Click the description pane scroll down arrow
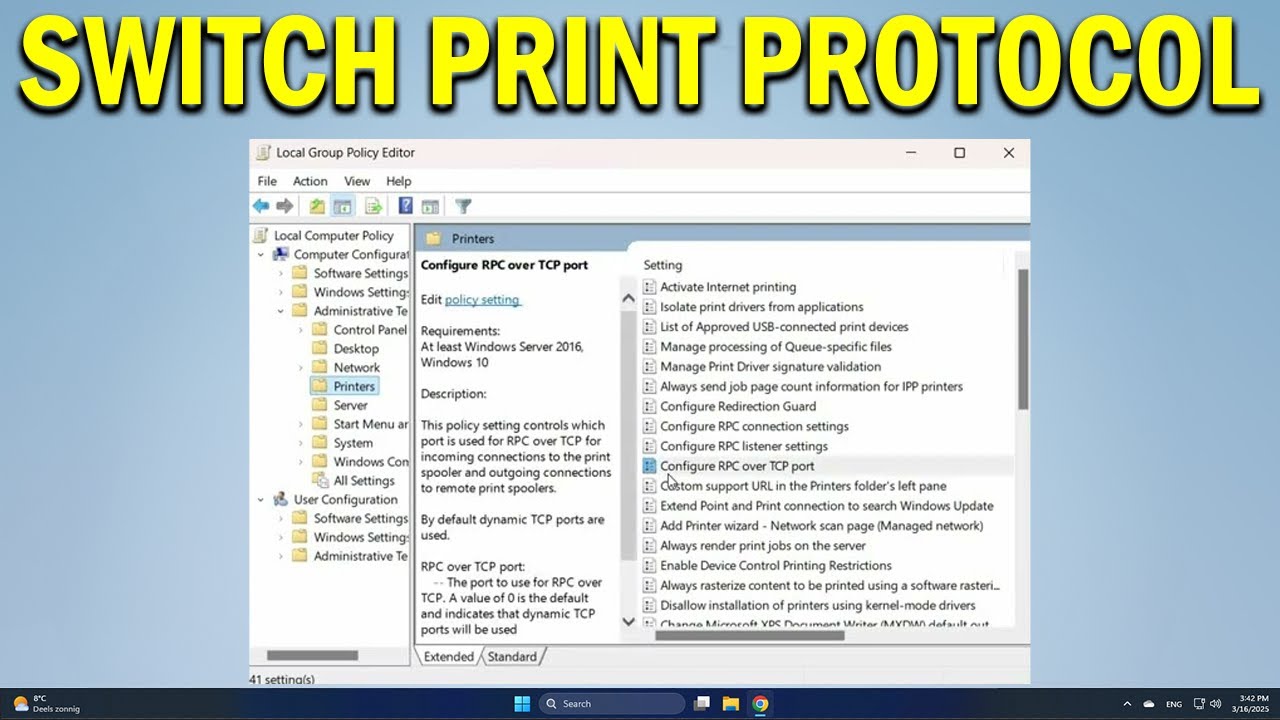The image size is (1280, 720). click(x=628, y=621)
